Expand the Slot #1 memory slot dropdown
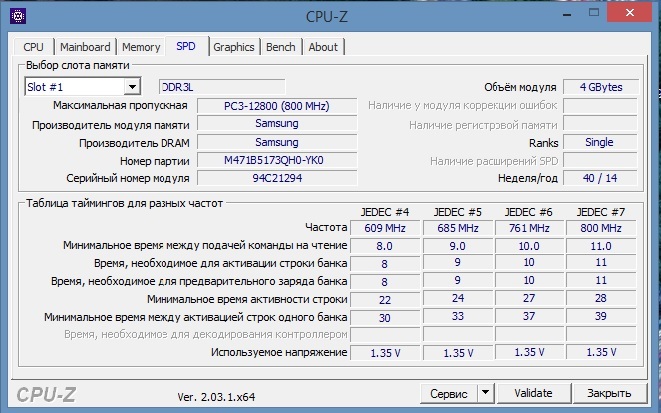 click(132, 87)
